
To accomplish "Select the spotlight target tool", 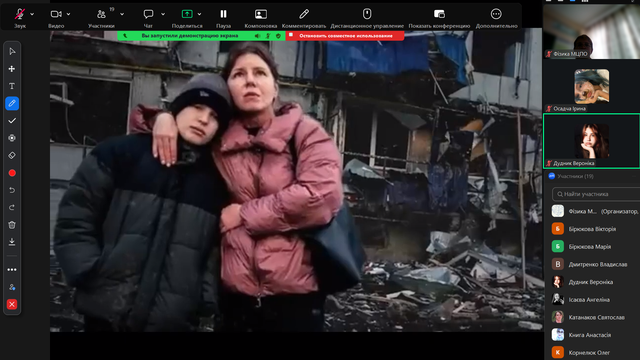I will pyautogui.click(x=12, y=138).
